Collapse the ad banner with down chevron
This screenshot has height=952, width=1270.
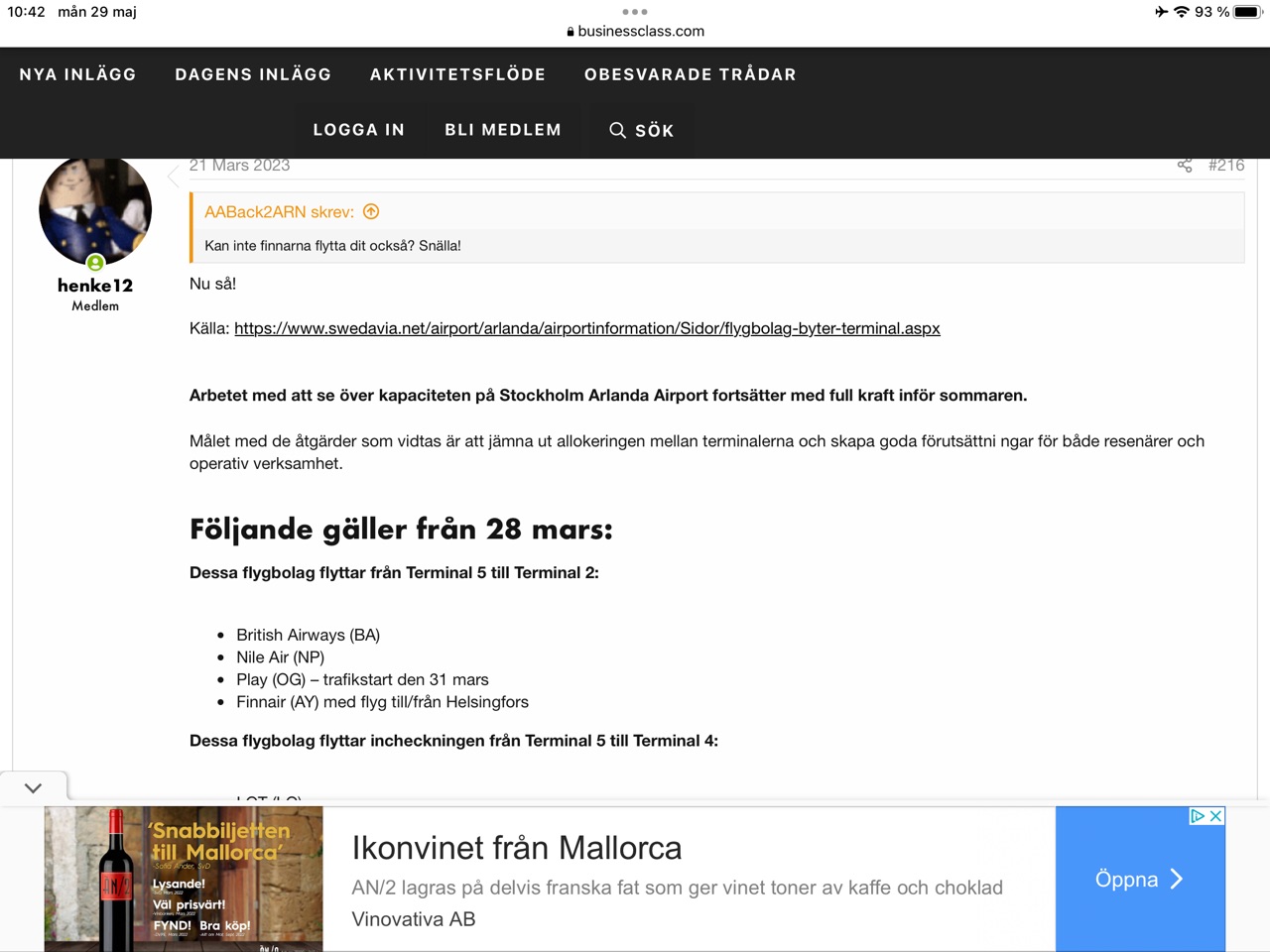[33, 788]
